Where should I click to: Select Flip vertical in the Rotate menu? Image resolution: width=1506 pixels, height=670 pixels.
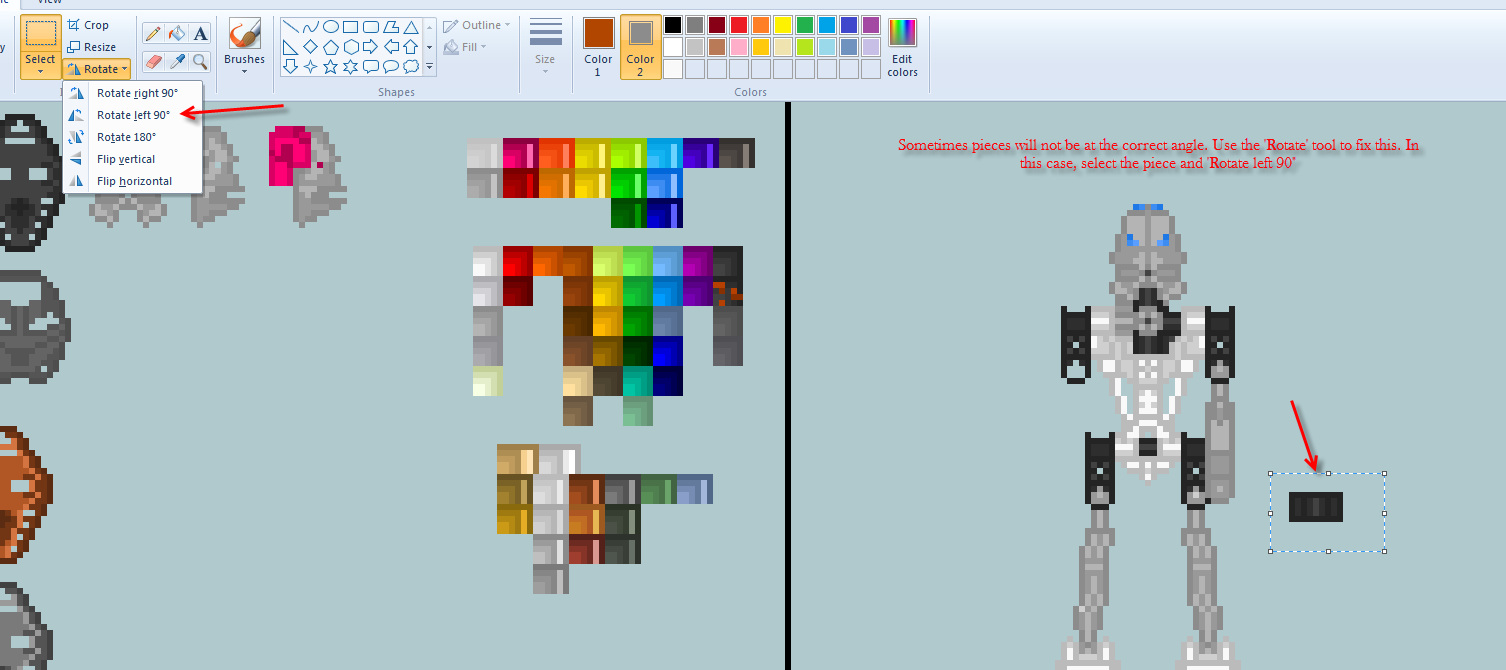126,158
